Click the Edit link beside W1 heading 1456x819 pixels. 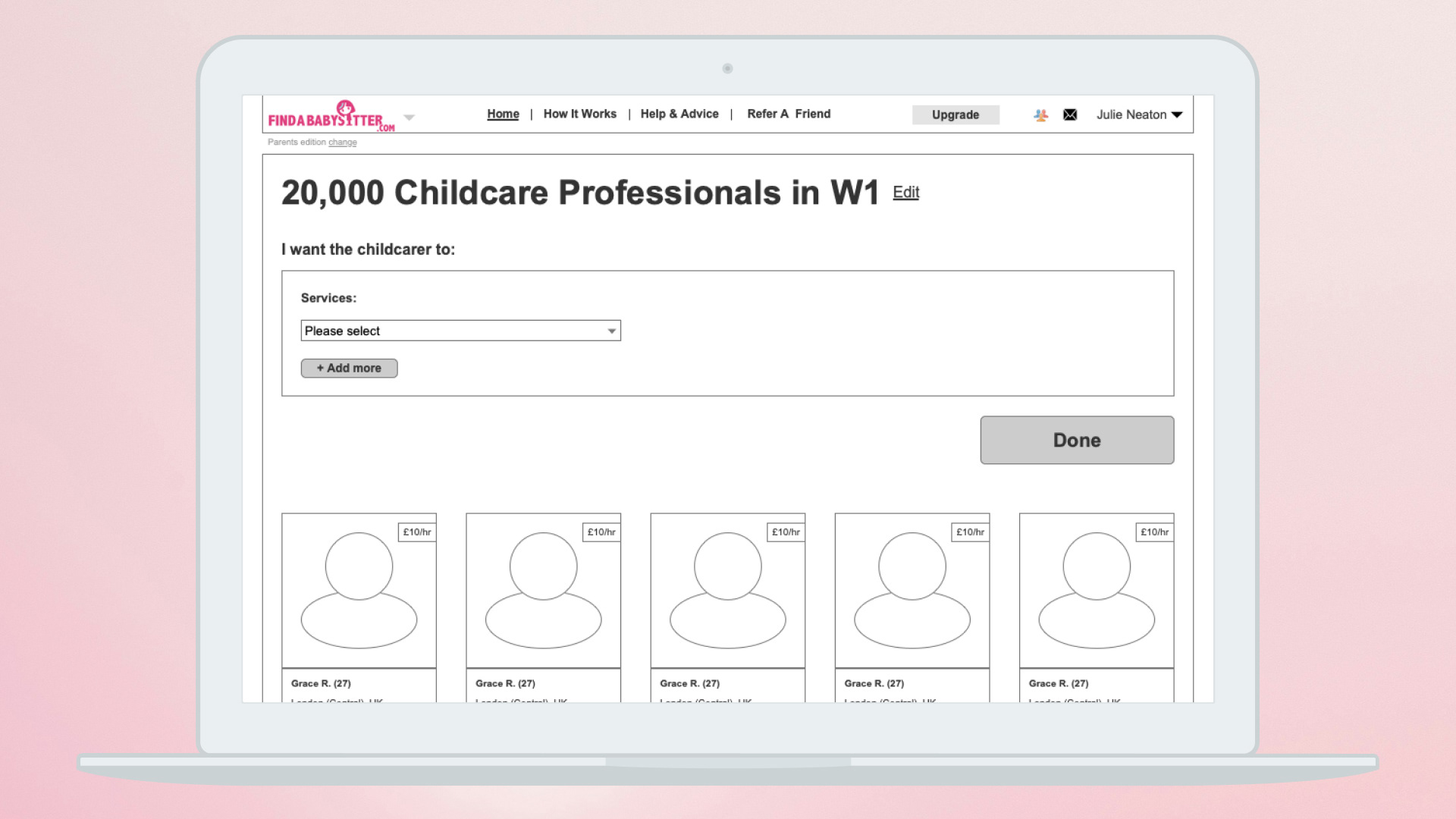(x=905, y=193)
